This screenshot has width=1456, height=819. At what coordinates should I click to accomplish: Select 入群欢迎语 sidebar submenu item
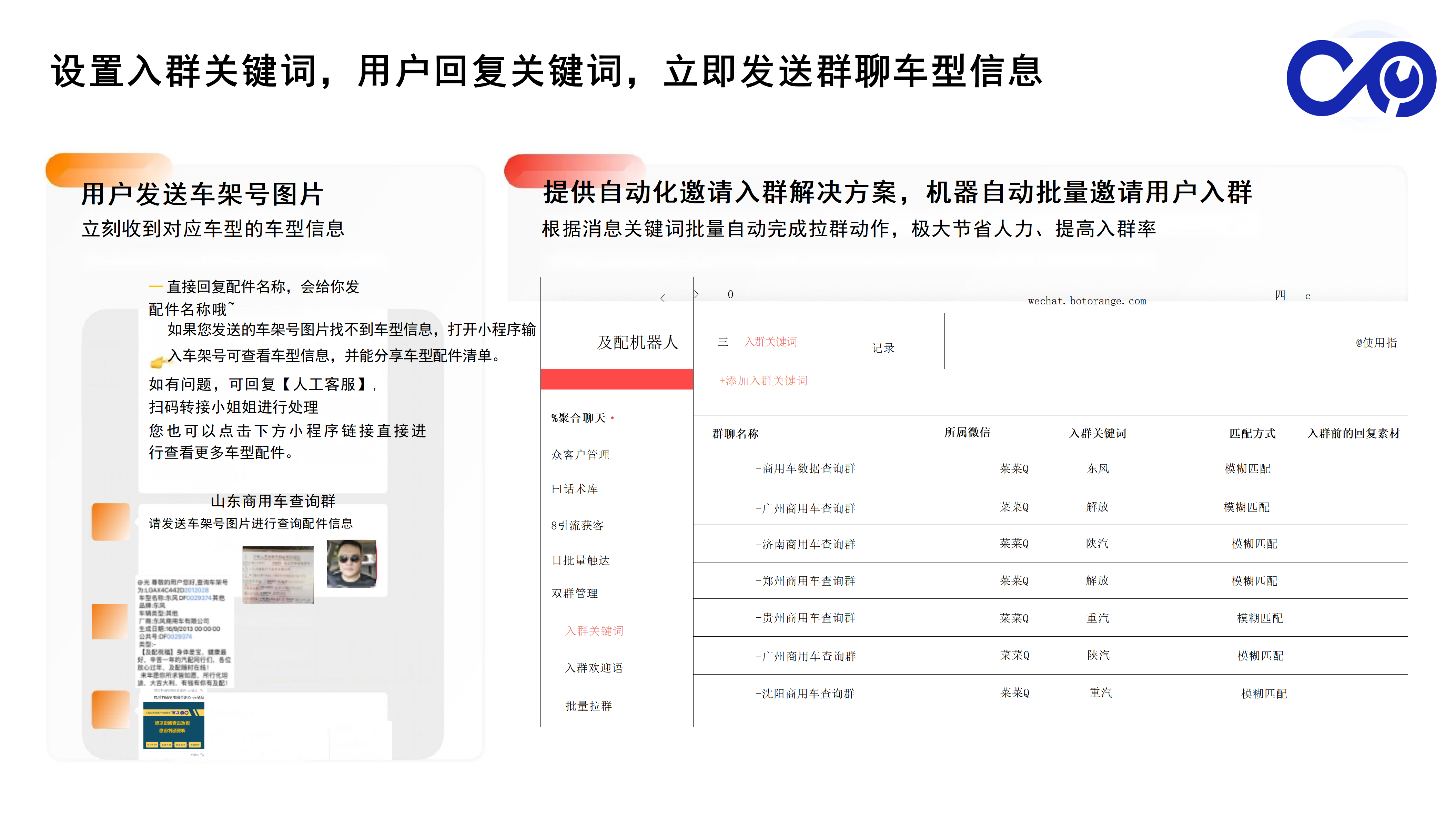click(594, 668)
